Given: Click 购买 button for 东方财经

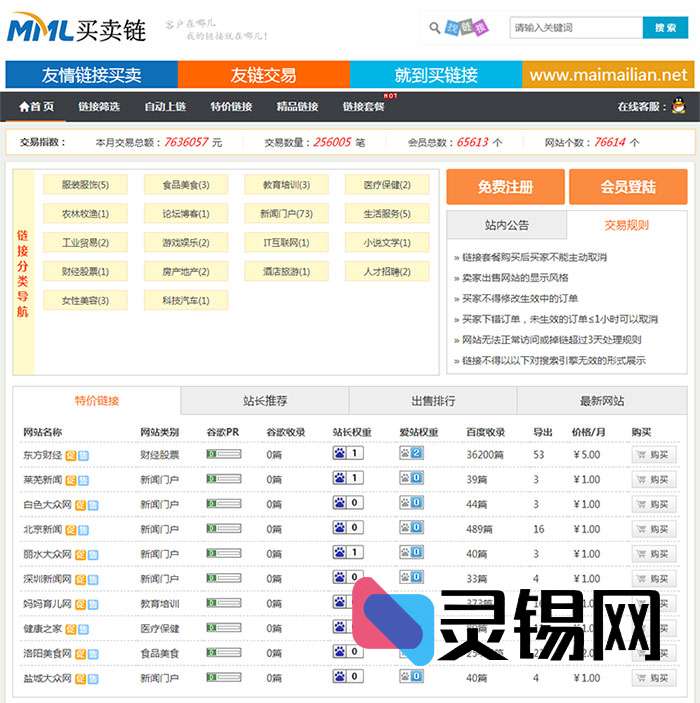Looking at the screenshot, I should [653, 455].
